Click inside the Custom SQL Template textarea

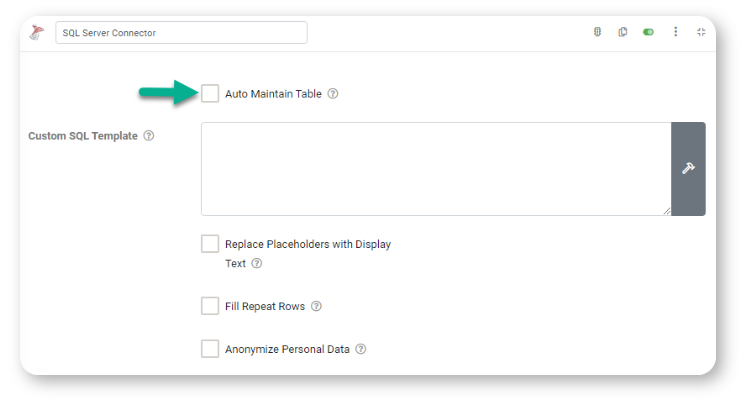pyautogui.click(x=436, y=169)
